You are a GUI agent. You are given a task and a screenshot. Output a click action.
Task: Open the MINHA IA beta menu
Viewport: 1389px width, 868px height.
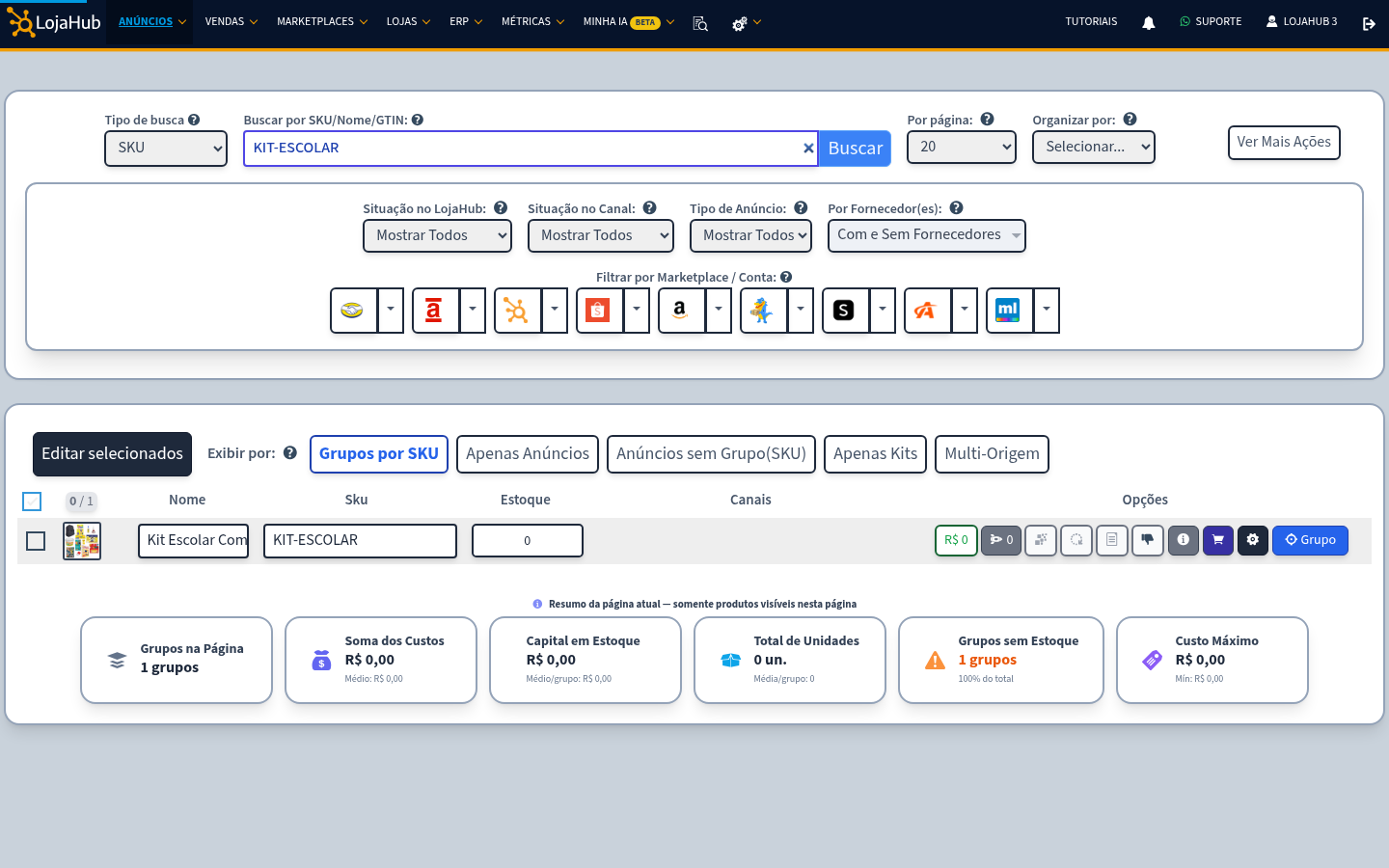629,21
